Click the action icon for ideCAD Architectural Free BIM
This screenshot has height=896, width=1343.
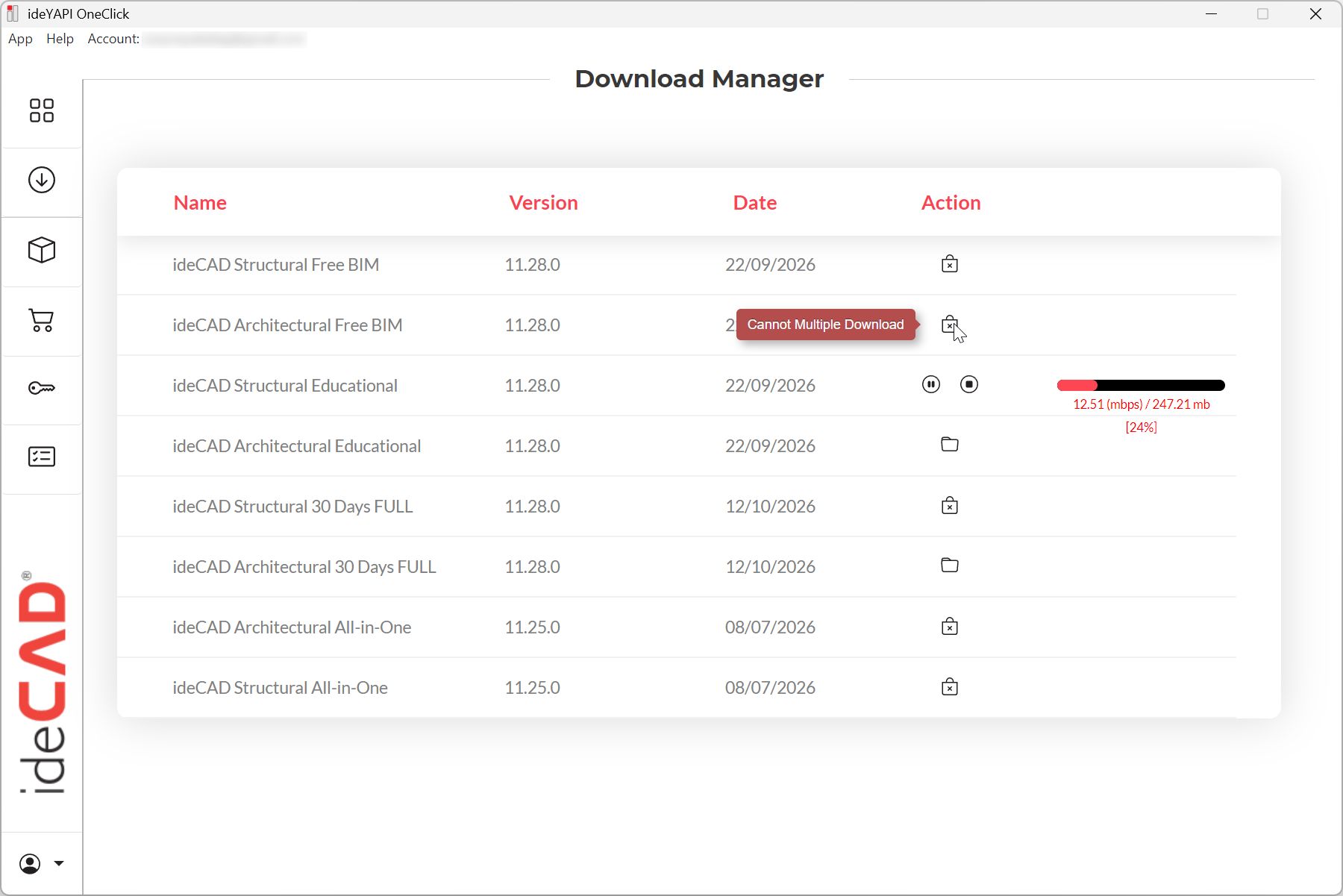[x=950, y=325]
